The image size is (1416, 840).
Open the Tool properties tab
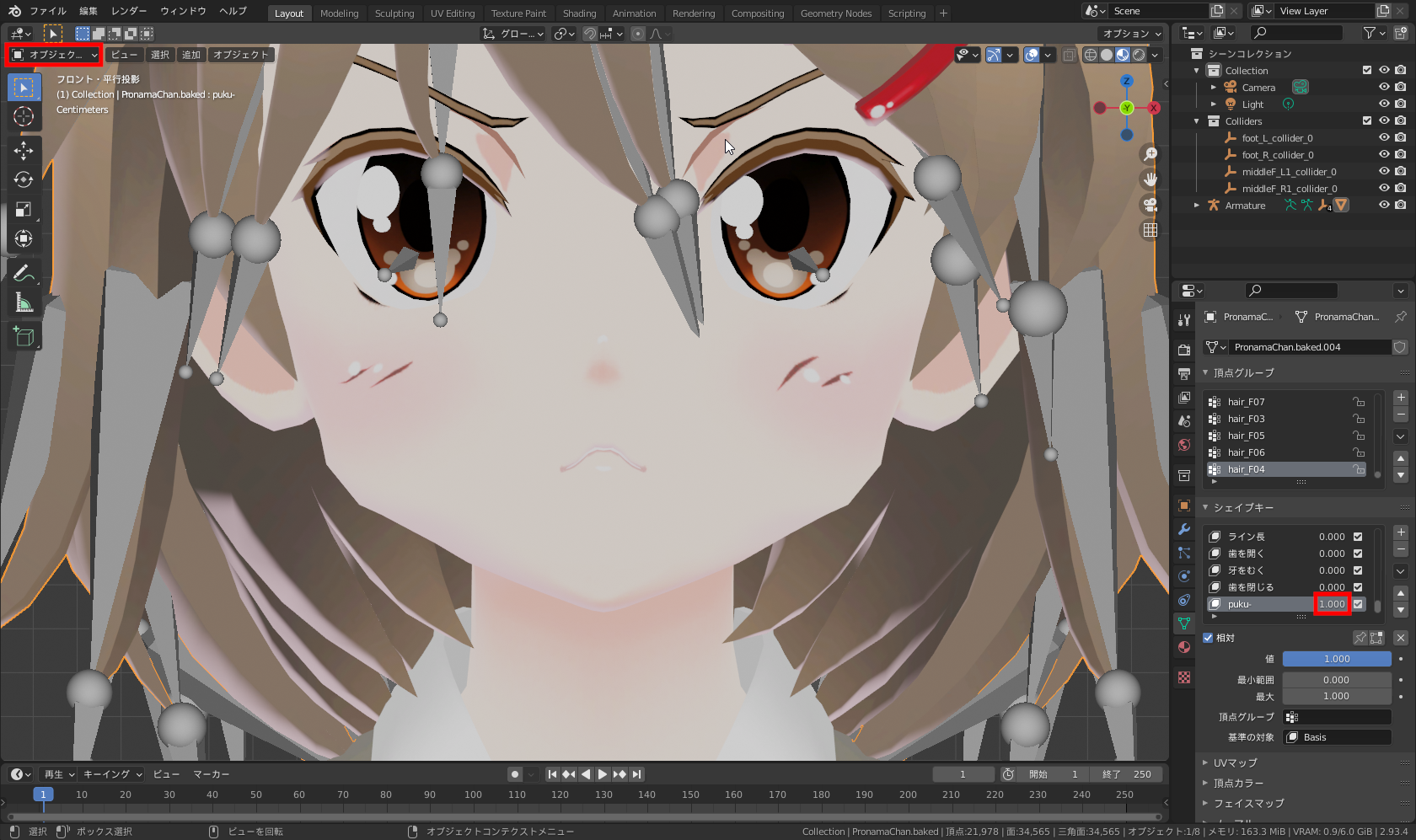[1184, 319]
